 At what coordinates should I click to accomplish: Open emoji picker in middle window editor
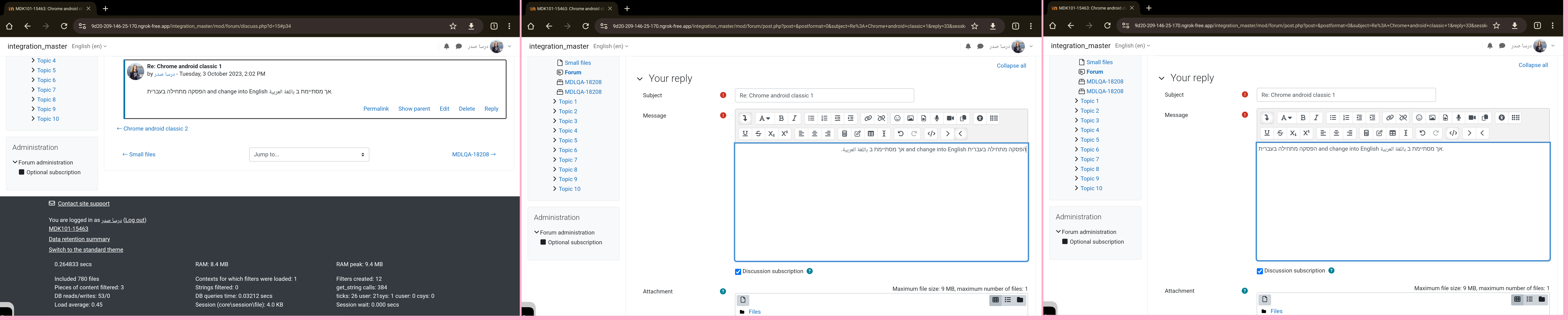coord(897,119)
